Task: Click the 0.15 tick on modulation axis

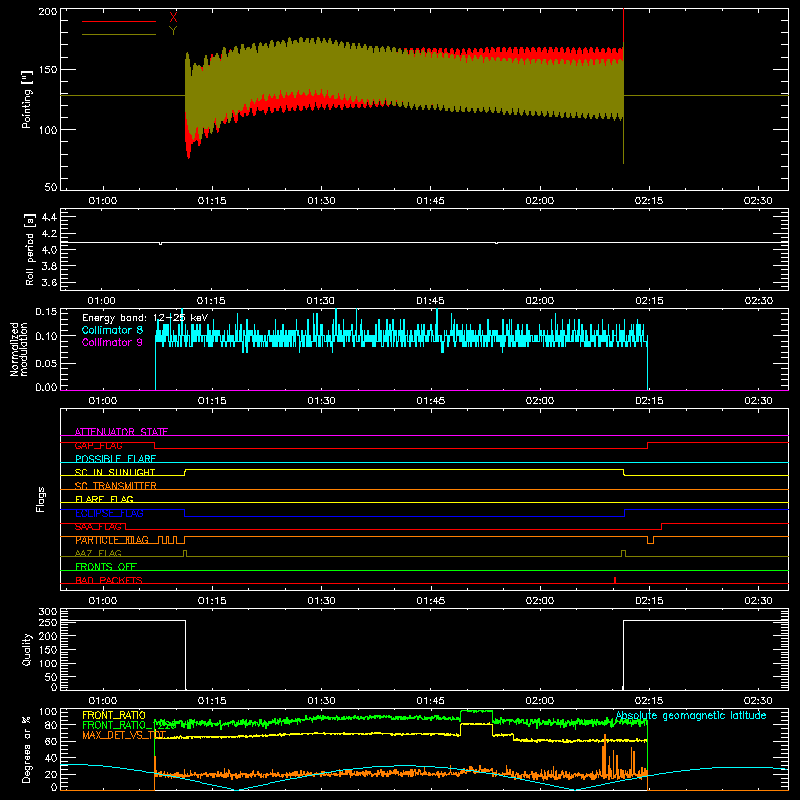Action: tap(46, 312)
